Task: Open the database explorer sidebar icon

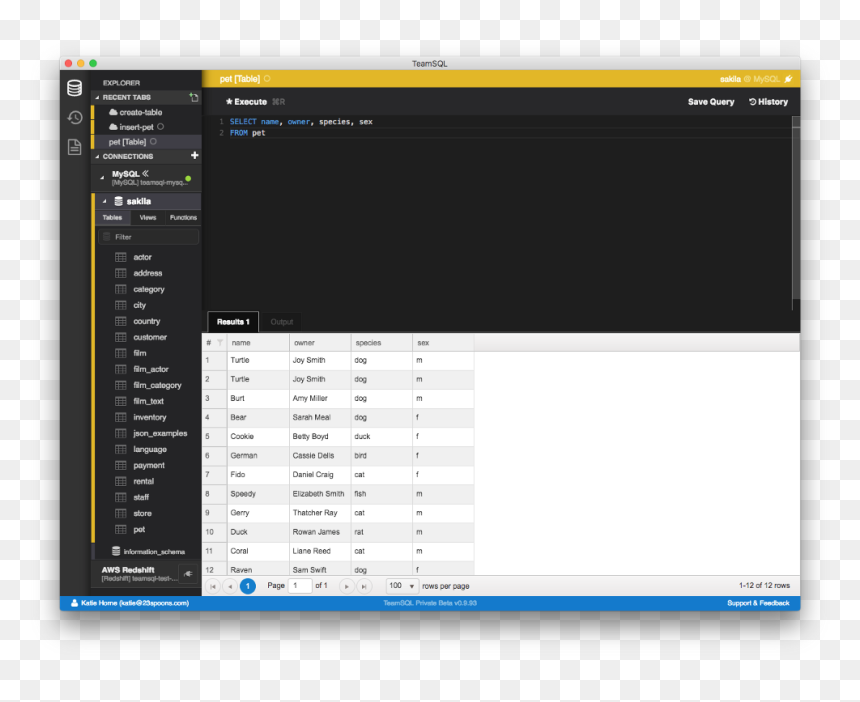Action: (x=75, y=88)
